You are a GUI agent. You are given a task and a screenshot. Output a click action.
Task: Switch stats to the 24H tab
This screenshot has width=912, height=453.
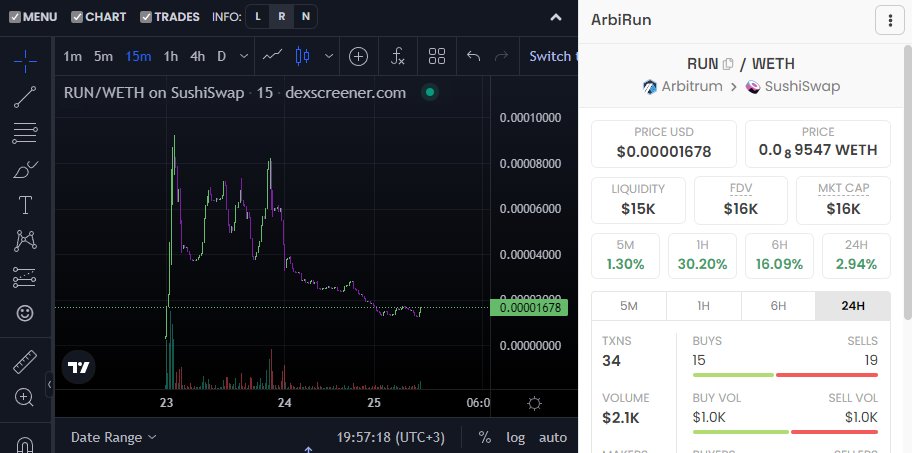853,306
